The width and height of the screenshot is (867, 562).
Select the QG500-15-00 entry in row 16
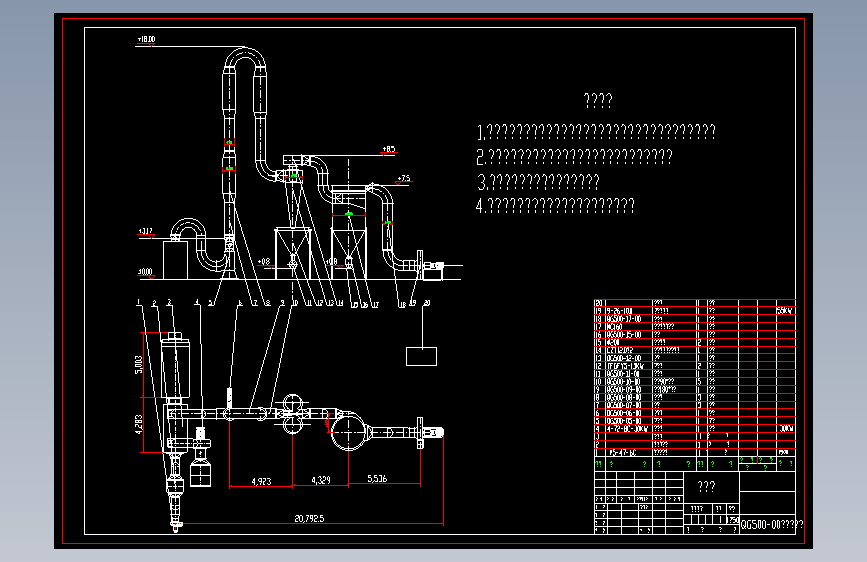click(x=624, y=334)
